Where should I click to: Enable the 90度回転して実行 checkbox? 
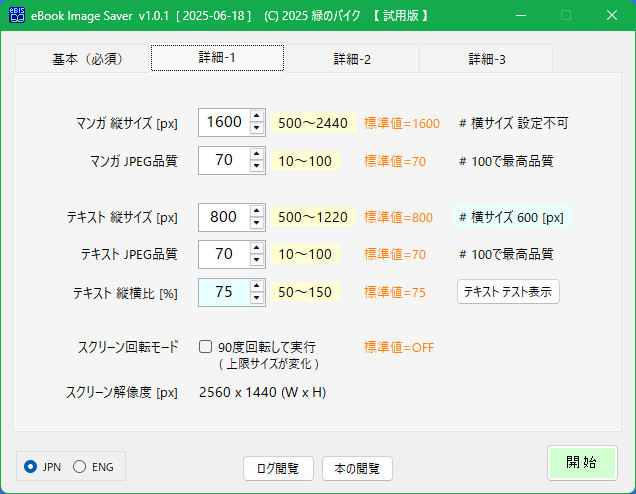(205, 347)
